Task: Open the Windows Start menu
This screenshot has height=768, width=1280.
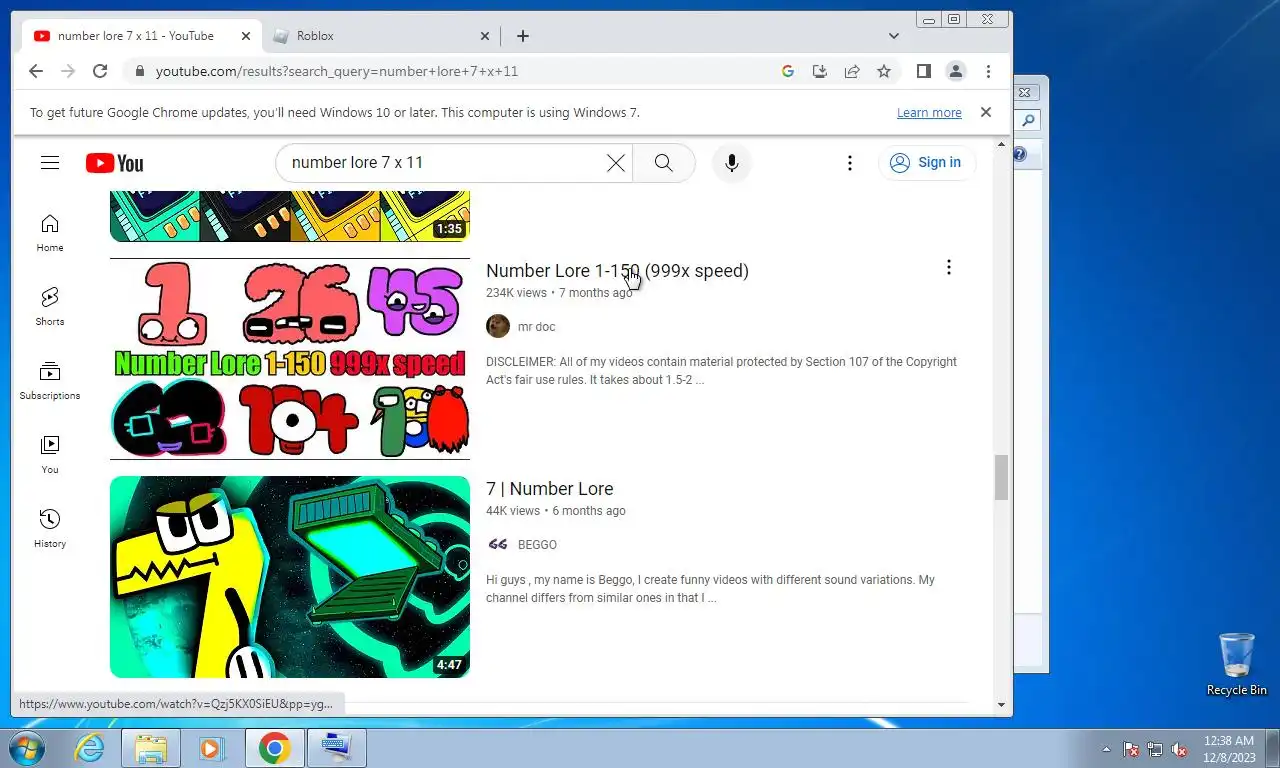Action: [25, 748]
